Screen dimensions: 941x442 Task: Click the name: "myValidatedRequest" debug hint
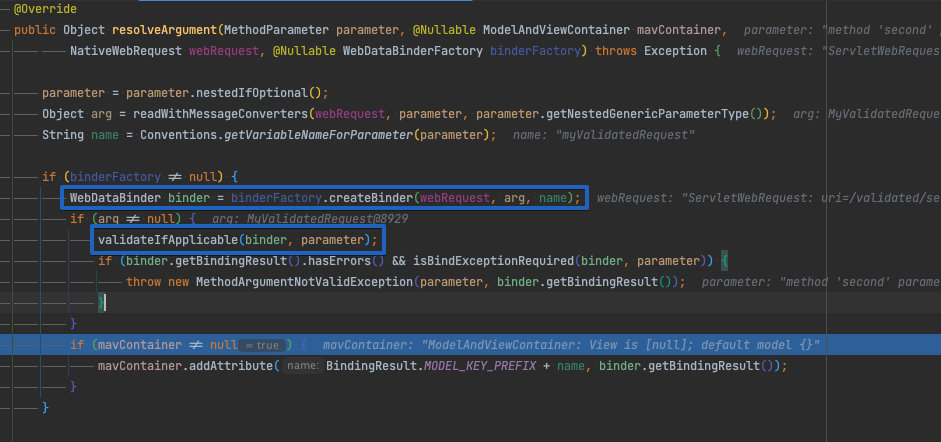pos(604,136)
